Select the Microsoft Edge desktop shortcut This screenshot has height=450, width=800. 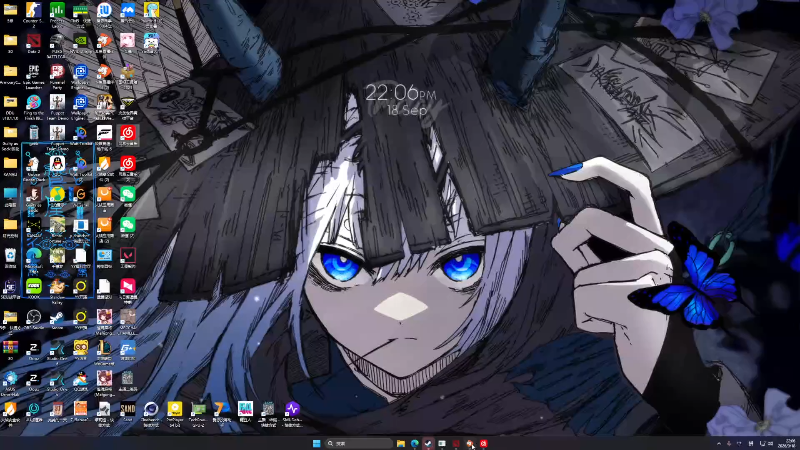[34, 256]
